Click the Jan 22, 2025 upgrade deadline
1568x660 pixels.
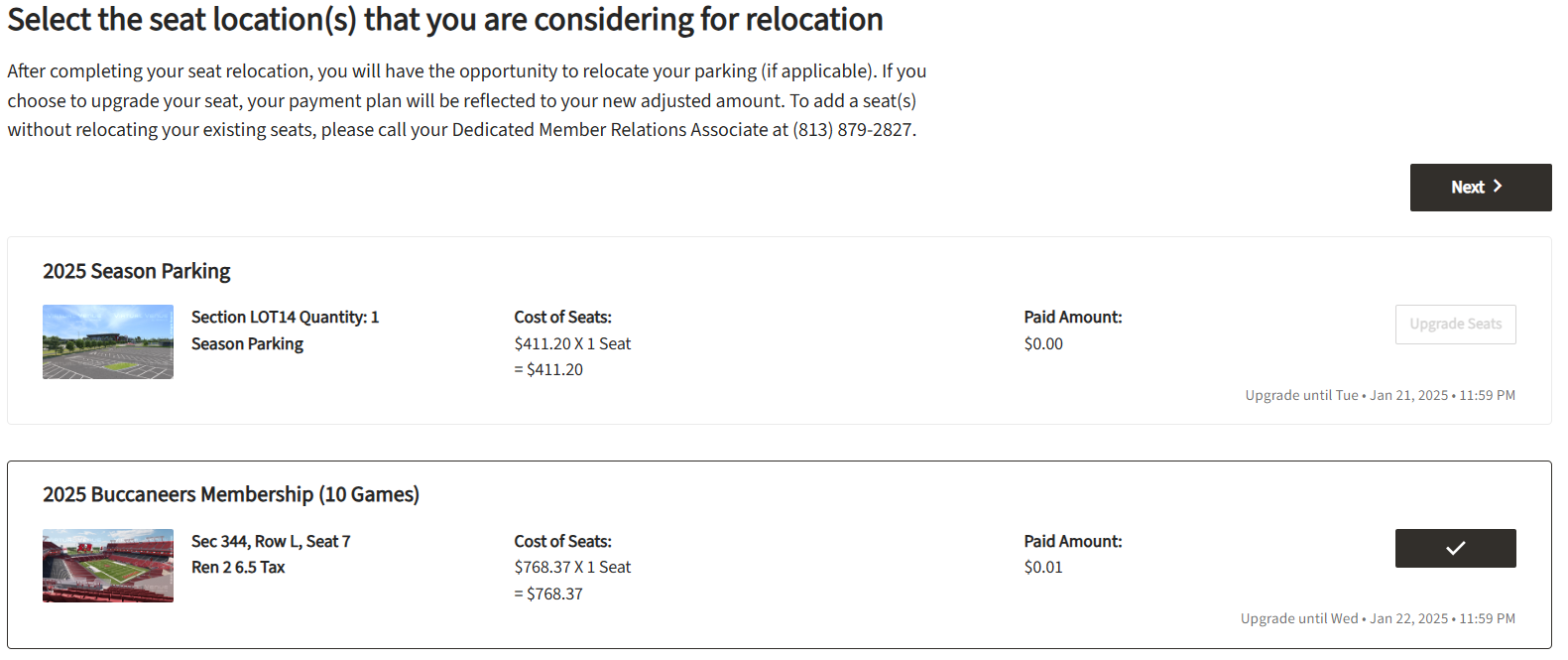pyautogui.click(x=1408, y=618)
